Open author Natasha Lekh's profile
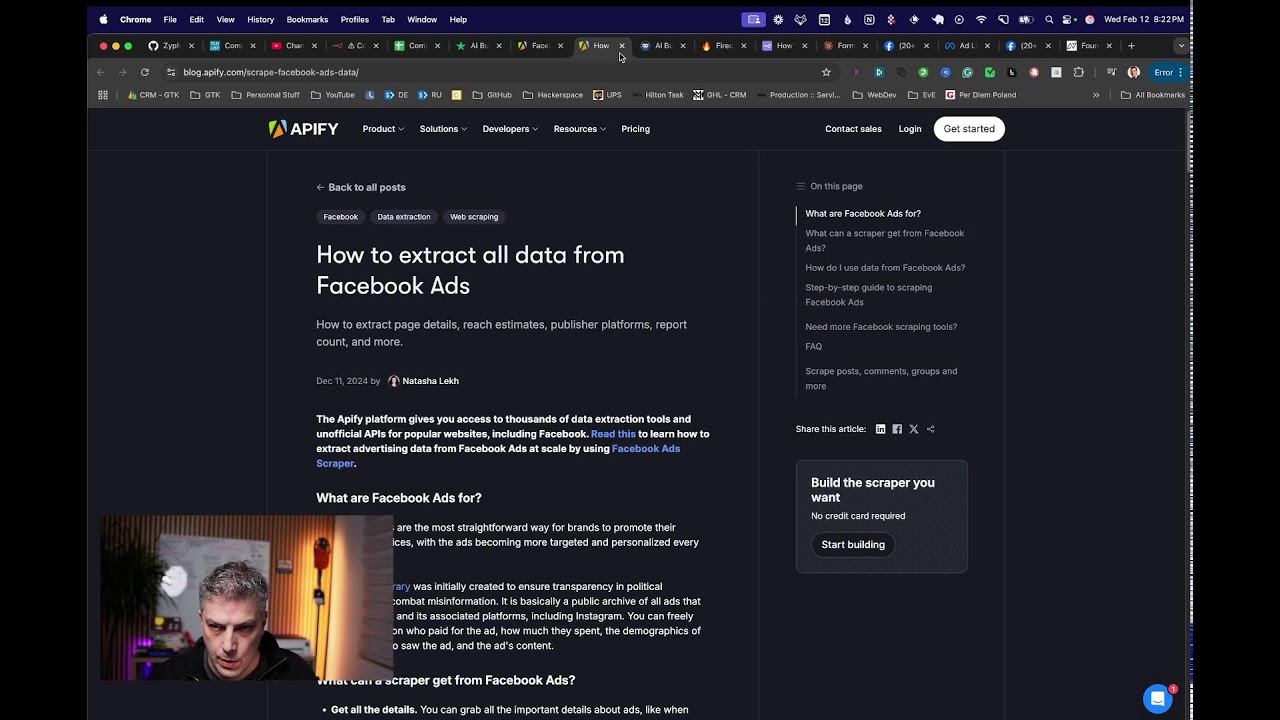Screen dimensions: 1280x720 click(430, 381)
